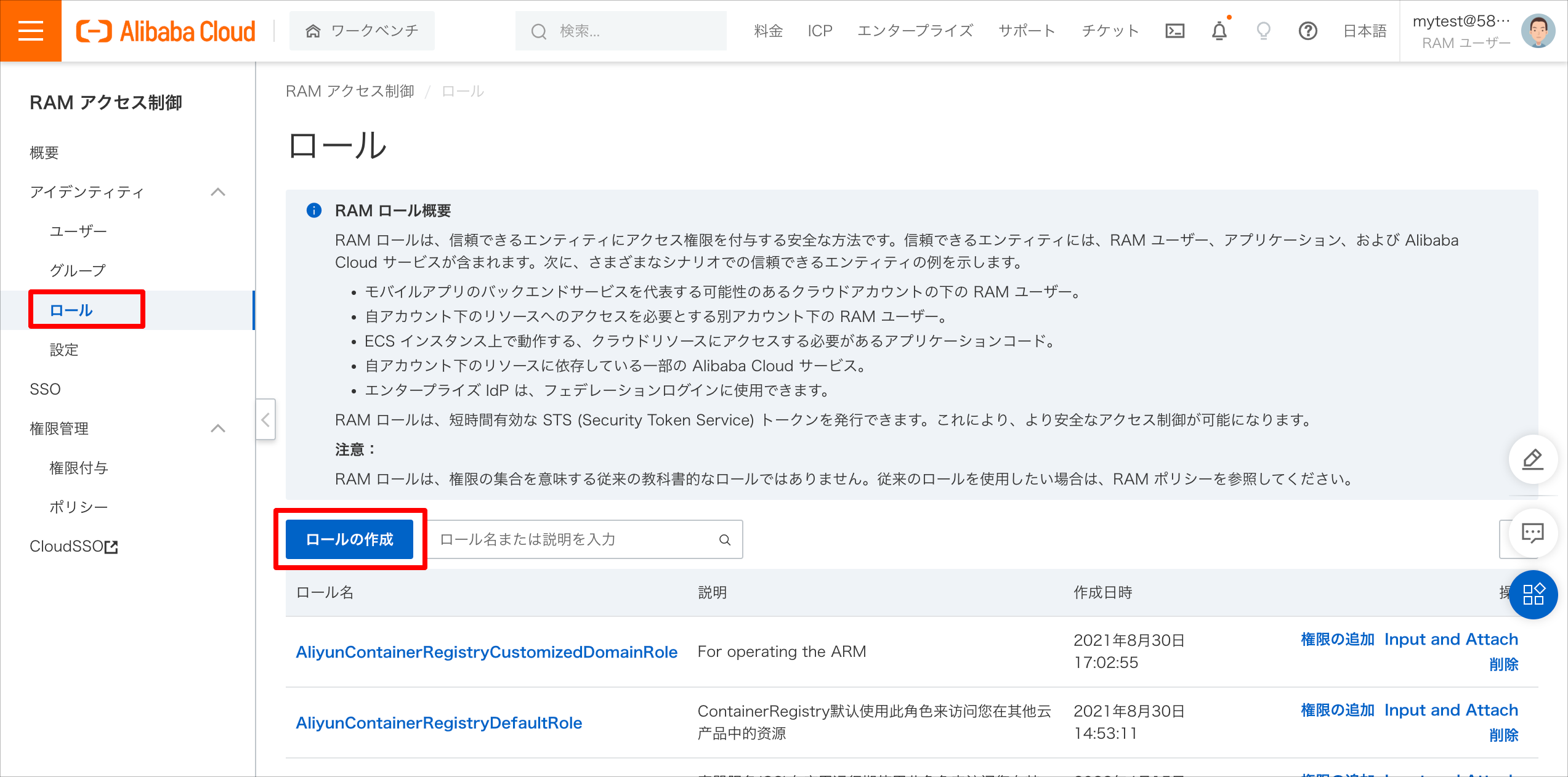
Task: Click the ロールの作成 button
Action: (350, 539)
